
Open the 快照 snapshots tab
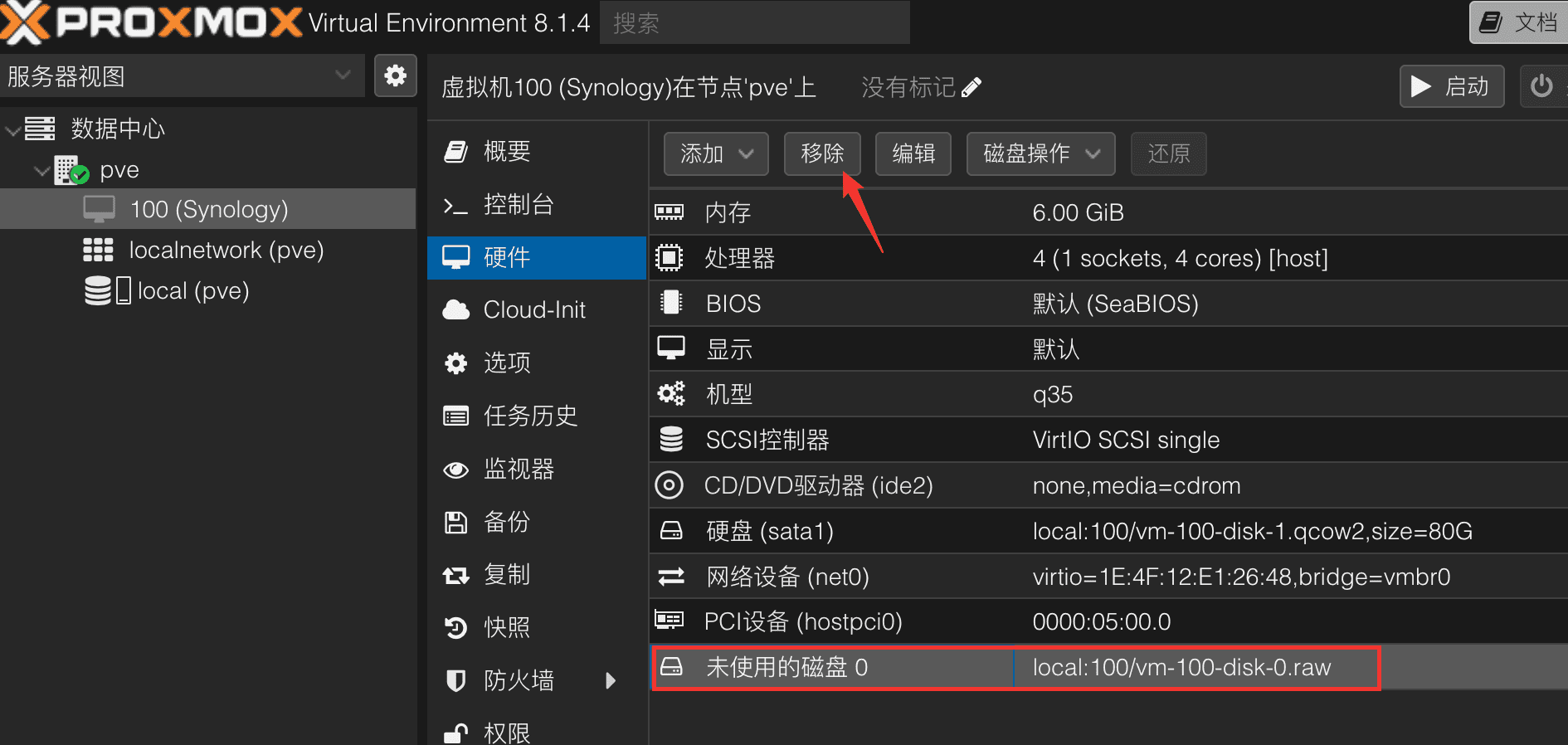[x=537, y=627]
